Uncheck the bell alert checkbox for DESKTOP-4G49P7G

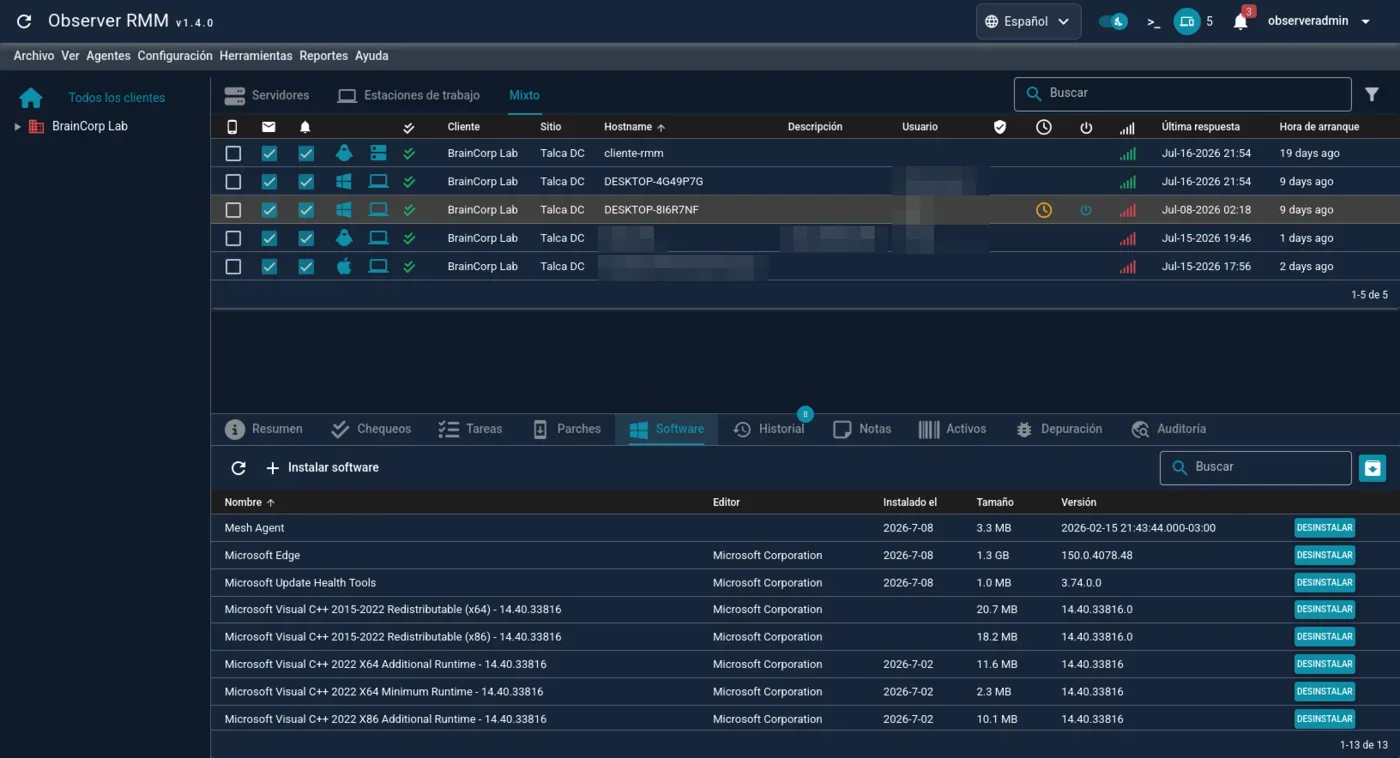coord(306,182)
